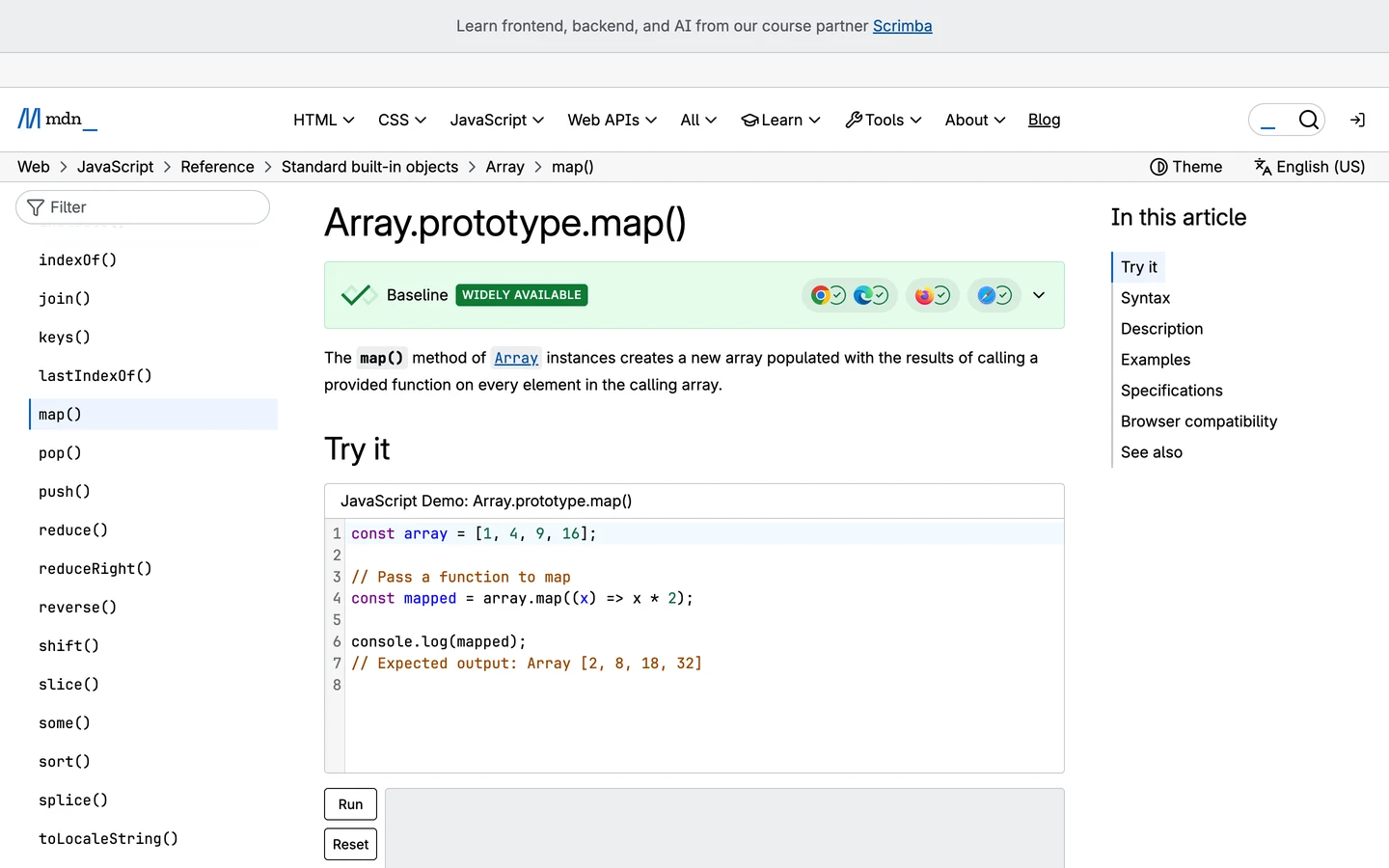Click the Baseline checkmark icon

(x=358, y=295)
